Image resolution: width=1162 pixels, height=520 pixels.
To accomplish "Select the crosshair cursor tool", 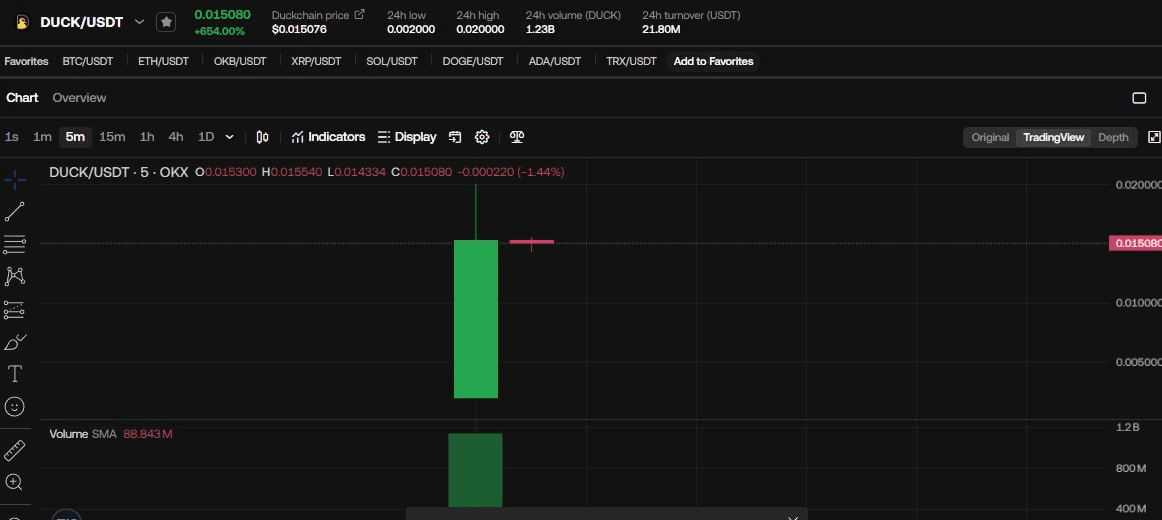I will (15, 179).
